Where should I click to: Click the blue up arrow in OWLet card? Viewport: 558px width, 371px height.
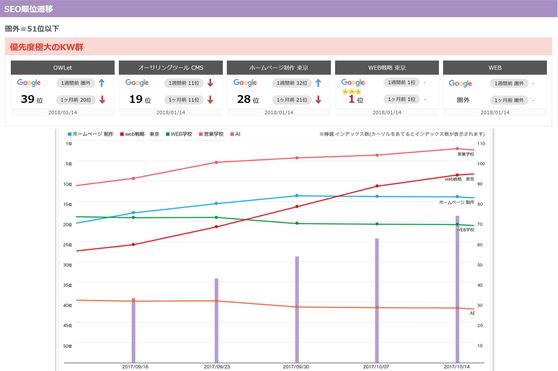[102, 83]
